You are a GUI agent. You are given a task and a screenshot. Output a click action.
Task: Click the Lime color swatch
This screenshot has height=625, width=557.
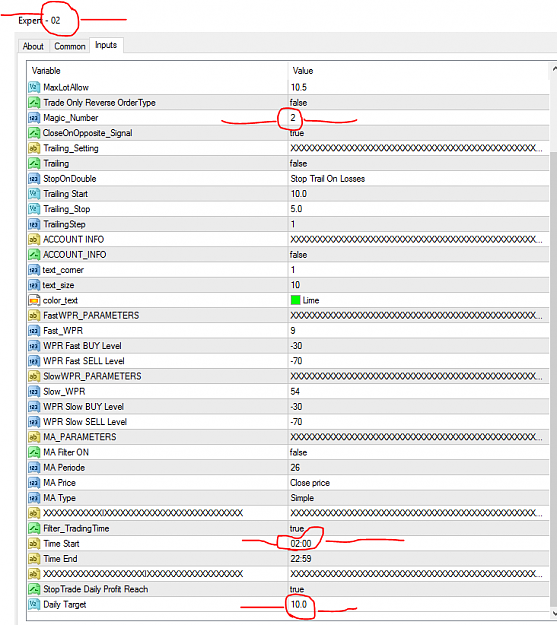click(x=295, y=300)
